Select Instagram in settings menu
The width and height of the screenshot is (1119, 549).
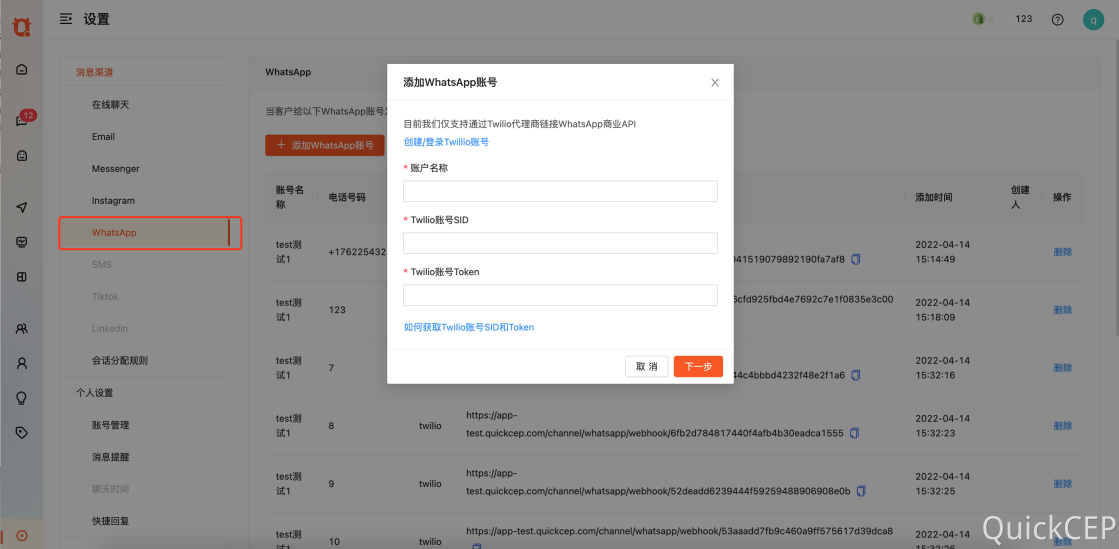[x=113, y=201]
